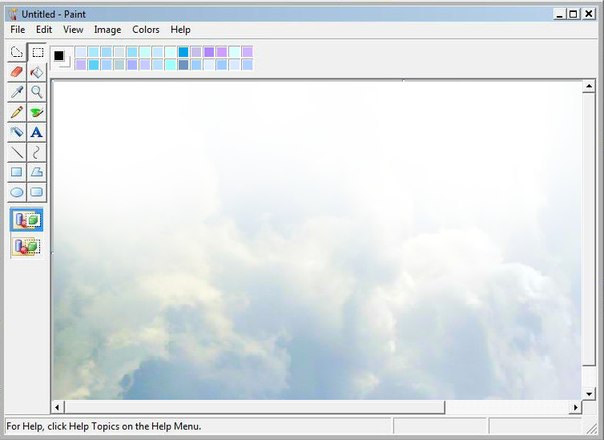Select the Airbrush spray can tool
Screen dimensions: 604x440
[x=17, y=132]
